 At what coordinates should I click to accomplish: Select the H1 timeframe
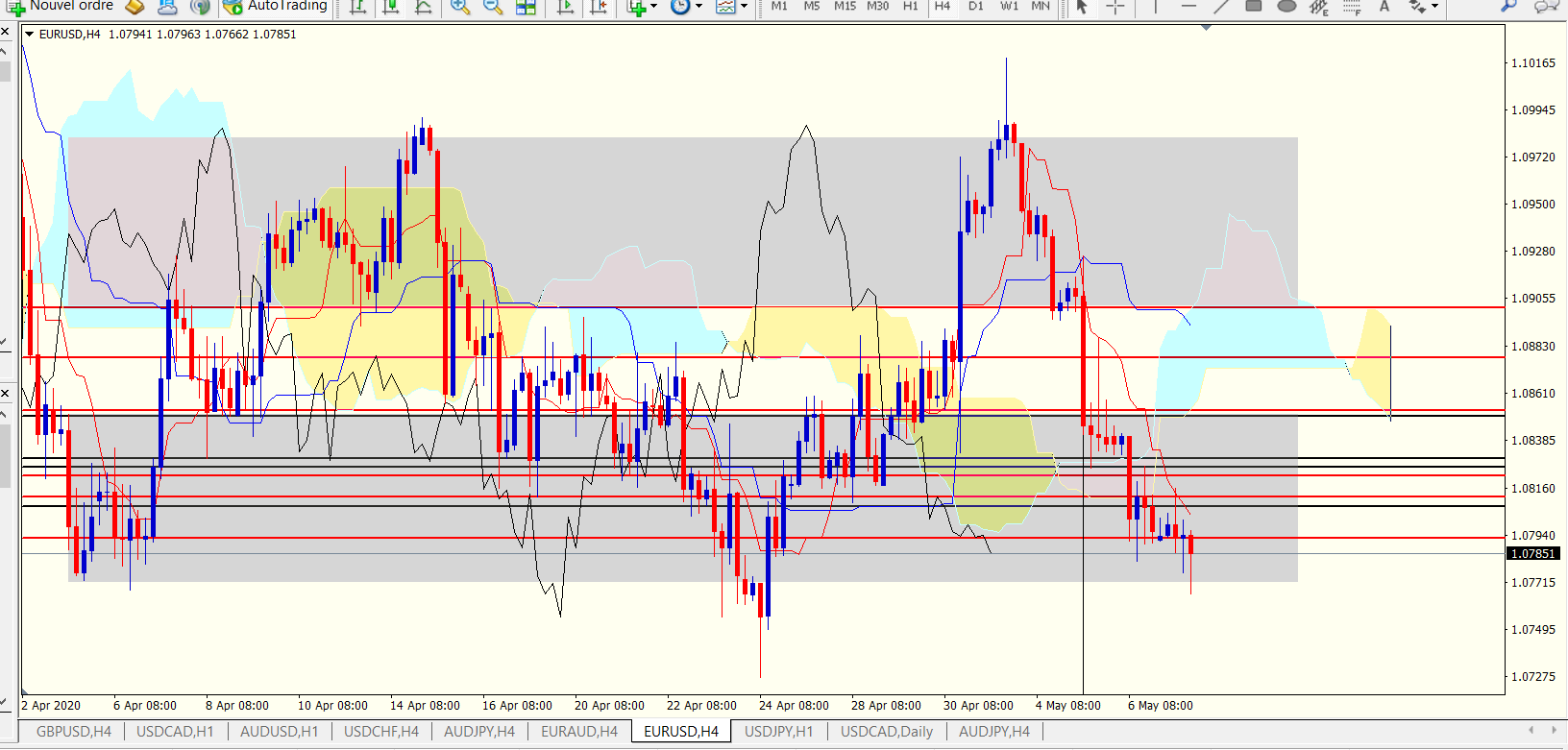910,6
